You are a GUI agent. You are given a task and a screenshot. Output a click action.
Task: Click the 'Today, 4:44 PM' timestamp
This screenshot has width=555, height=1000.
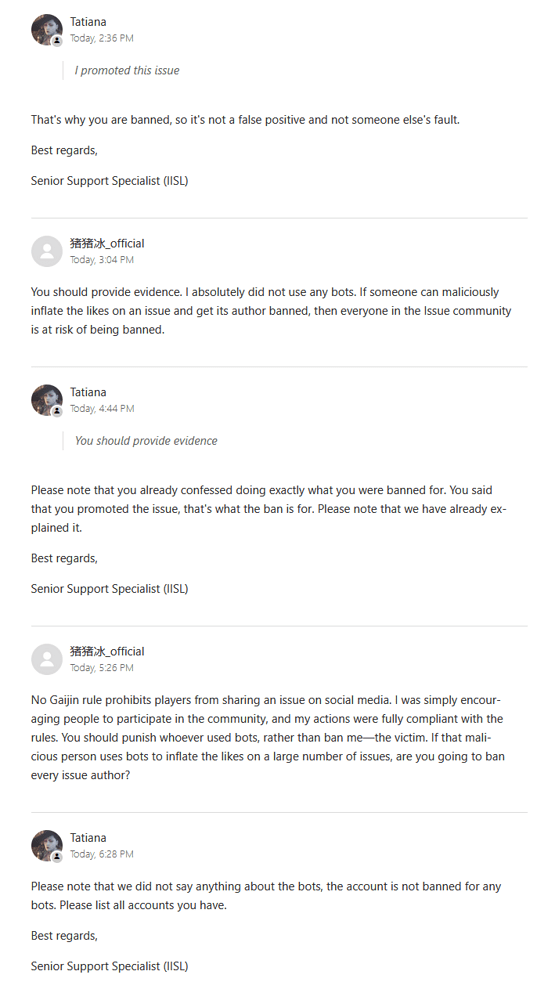click(x=102, y=408)
